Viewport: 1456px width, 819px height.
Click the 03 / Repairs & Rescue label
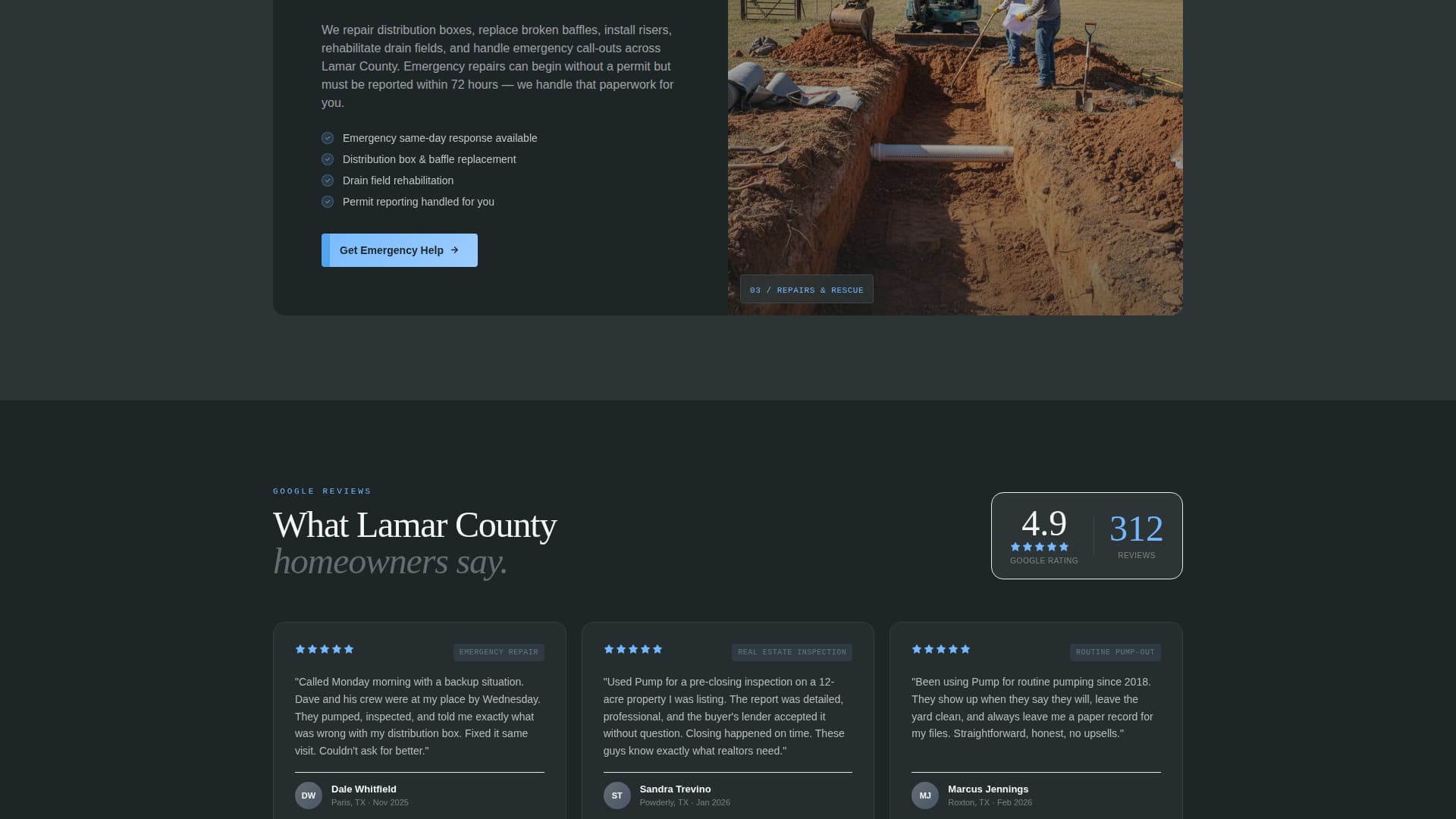[x=807, y=290]
